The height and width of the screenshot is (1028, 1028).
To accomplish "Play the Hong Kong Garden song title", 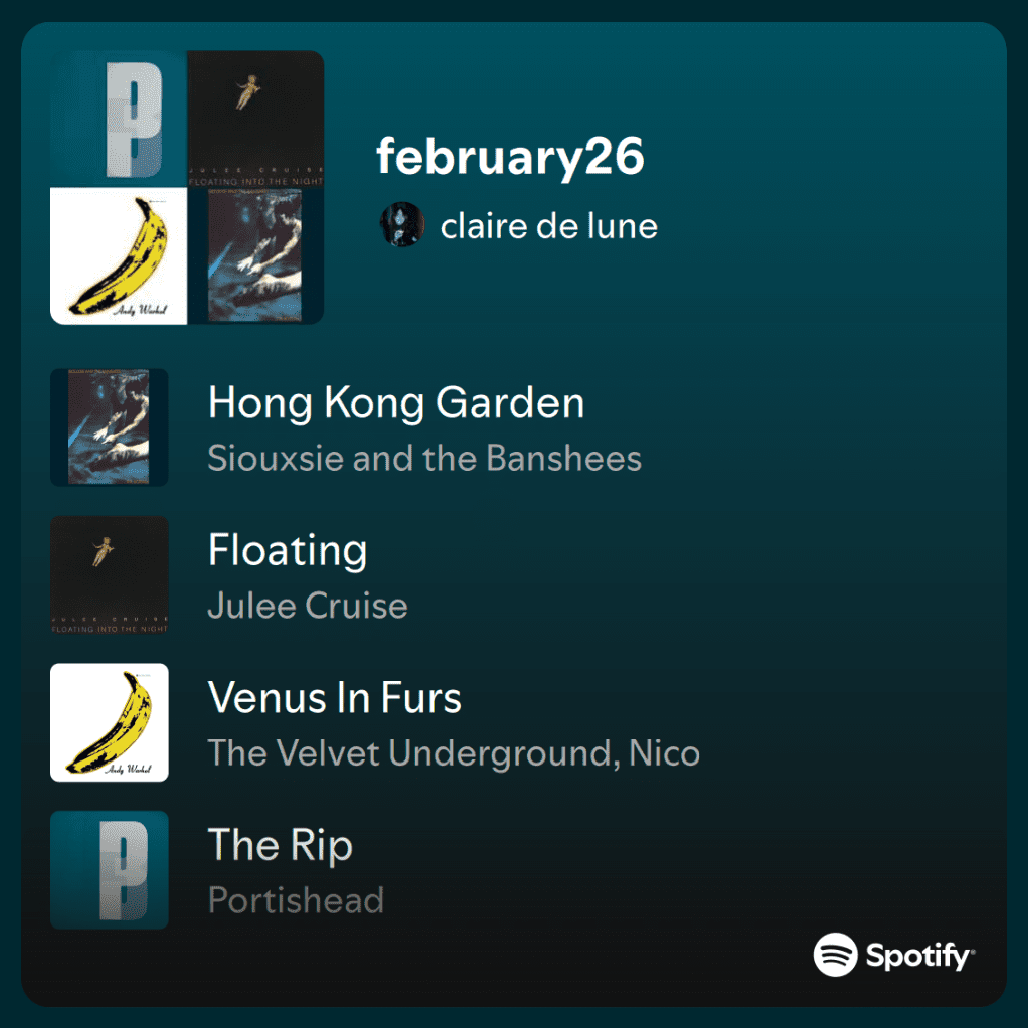I will (x=396, y=402).
